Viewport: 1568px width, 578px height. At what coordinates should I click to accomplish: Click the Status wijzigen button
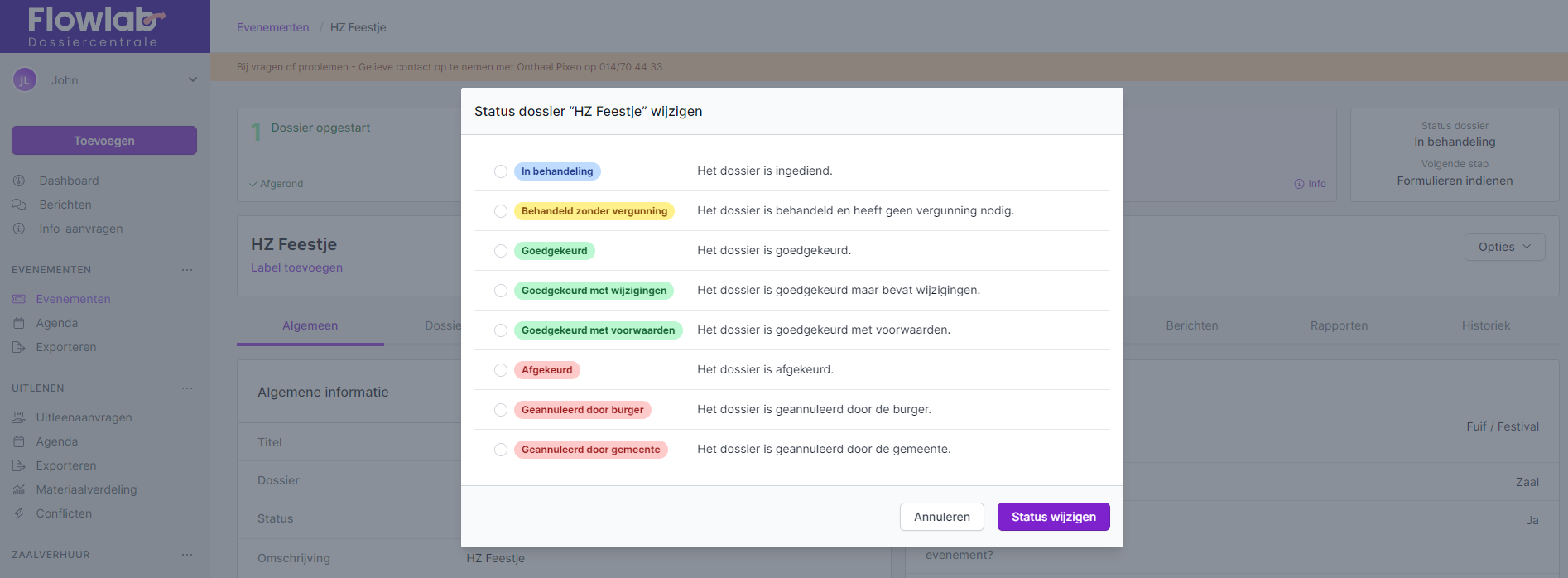pyautogui.click(x=1053, y=517)
